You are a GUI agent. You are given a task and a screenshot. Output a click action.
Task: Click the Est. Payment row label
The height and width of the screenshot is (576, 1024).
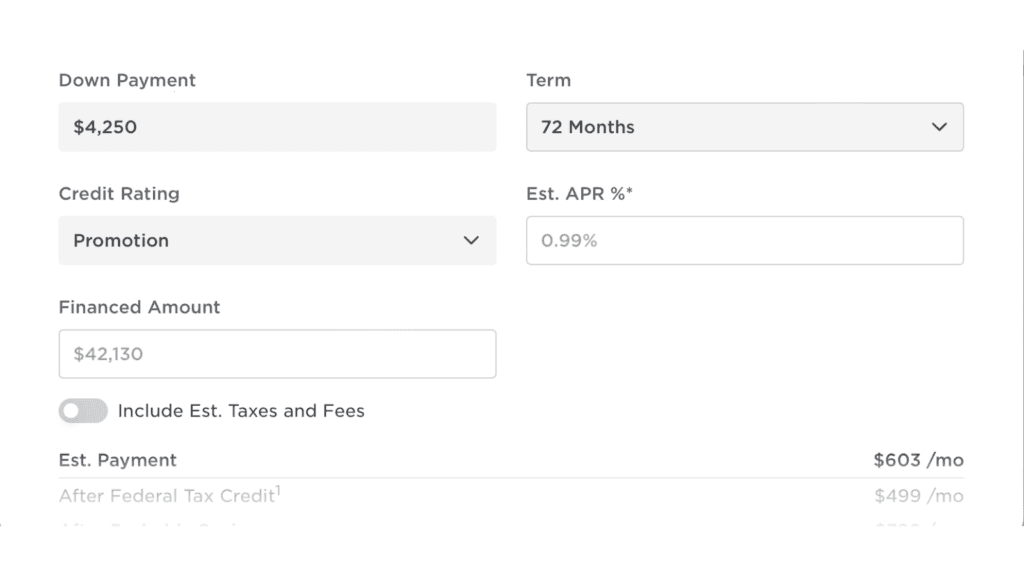tap(118, 460)
